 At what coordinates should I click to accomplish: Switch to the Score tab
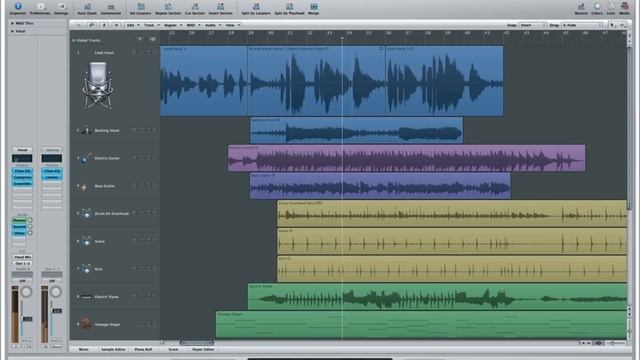pyautogui.click(x=173, y=349)
